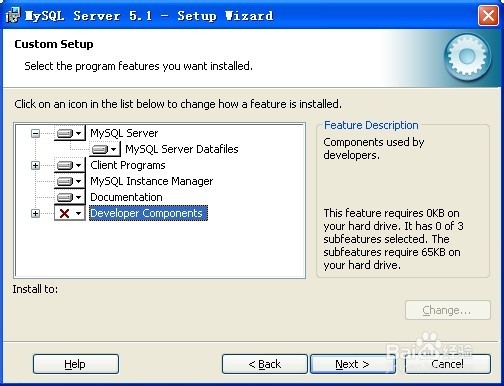Open the Client Programs install-state dropdown
Viewport: 504px width, 386px height.
70,165
